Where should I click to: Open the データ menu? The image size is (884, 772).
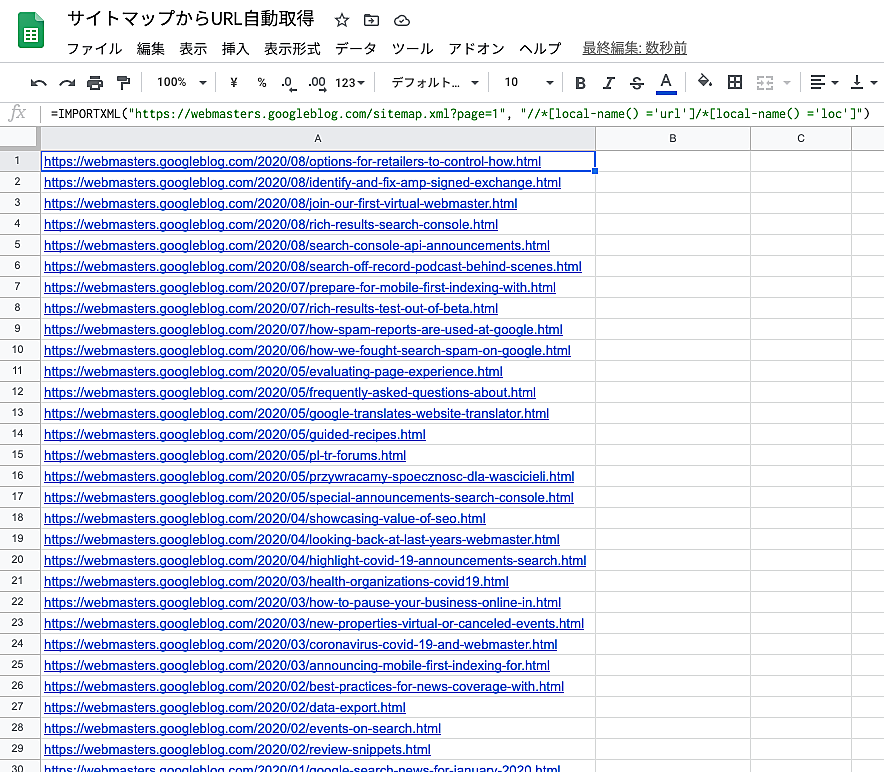tap(355, 48)
